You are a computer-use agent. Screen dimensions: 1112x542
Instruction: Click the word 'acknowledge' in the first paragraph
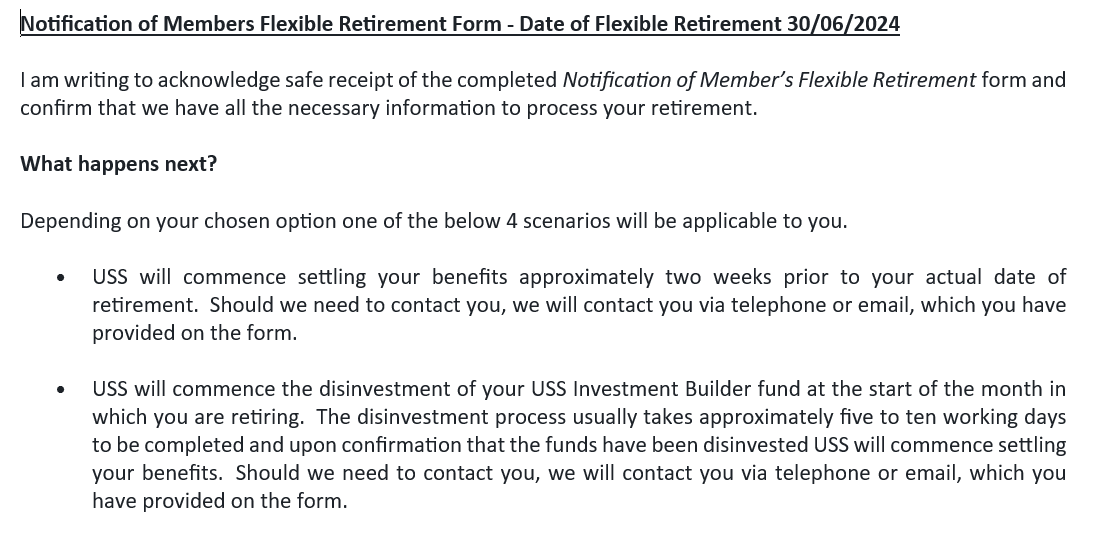pos(219,80)
